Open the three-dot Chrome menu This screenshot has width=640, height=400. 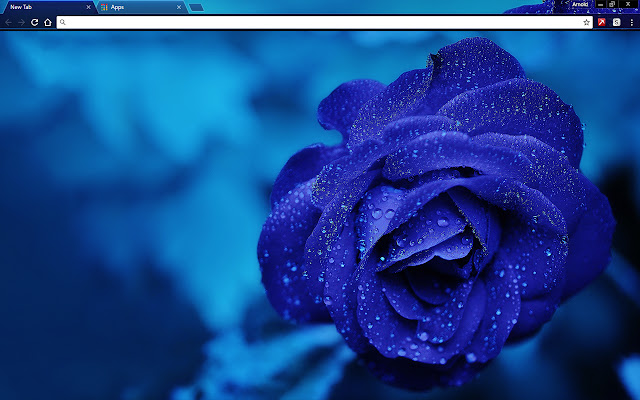point(631,22)
